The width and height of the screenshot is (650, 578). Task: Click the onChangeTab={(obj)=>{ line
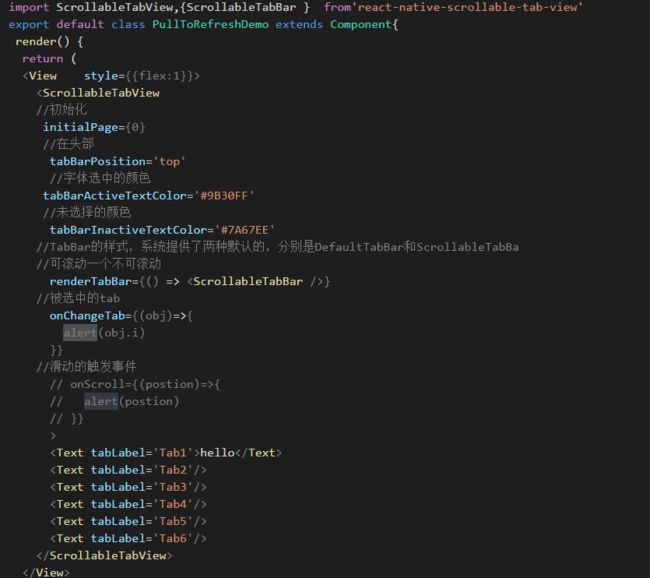click(121, 316)
